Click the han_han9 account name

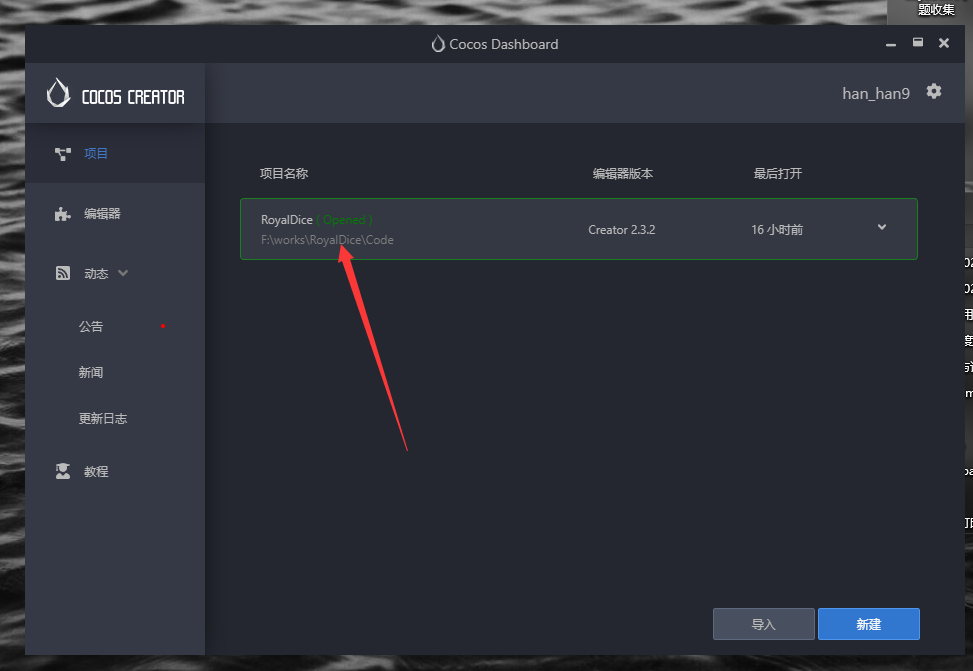[876, 93]
